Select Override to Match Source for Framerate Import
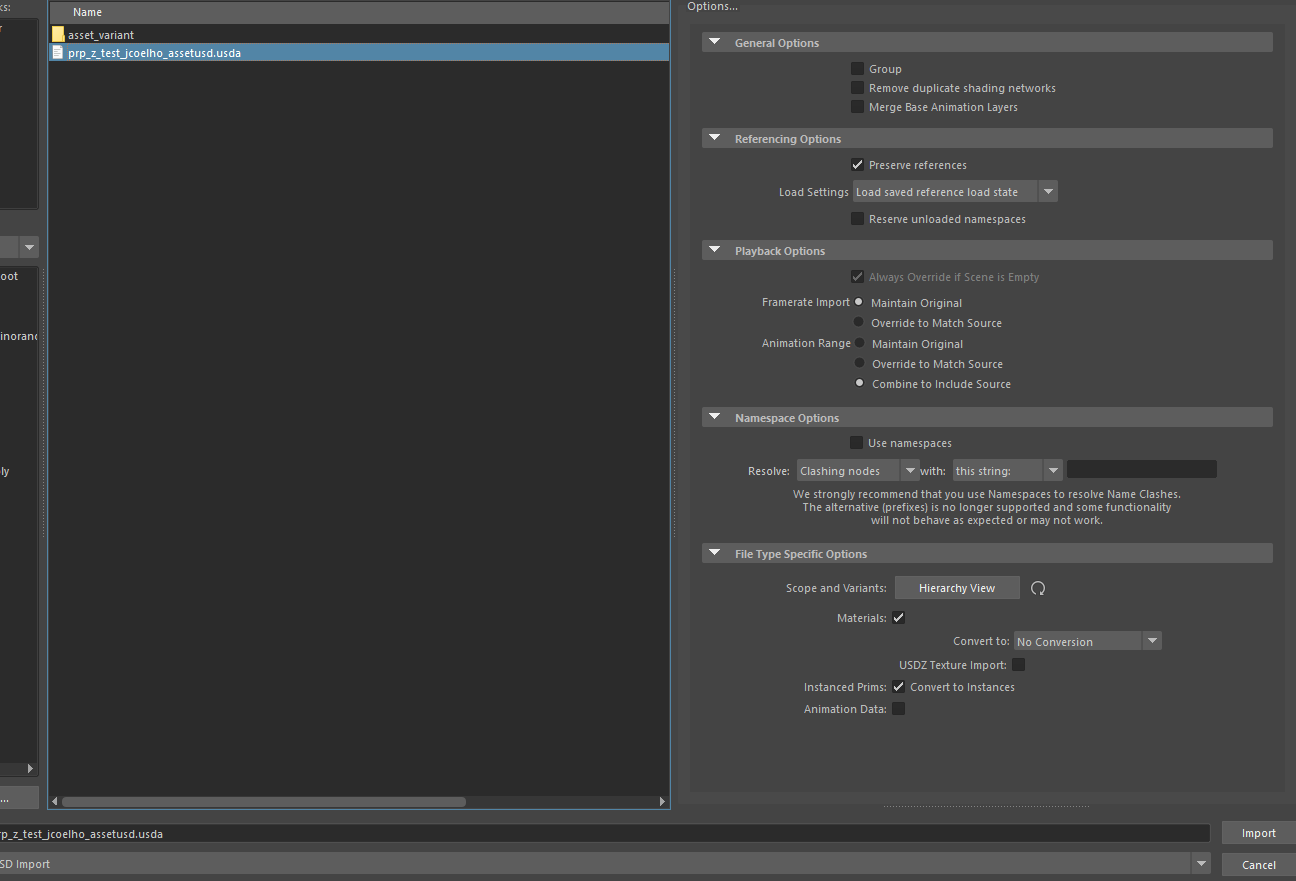This screenshot has height=881, width=1296. click(859, 322)
